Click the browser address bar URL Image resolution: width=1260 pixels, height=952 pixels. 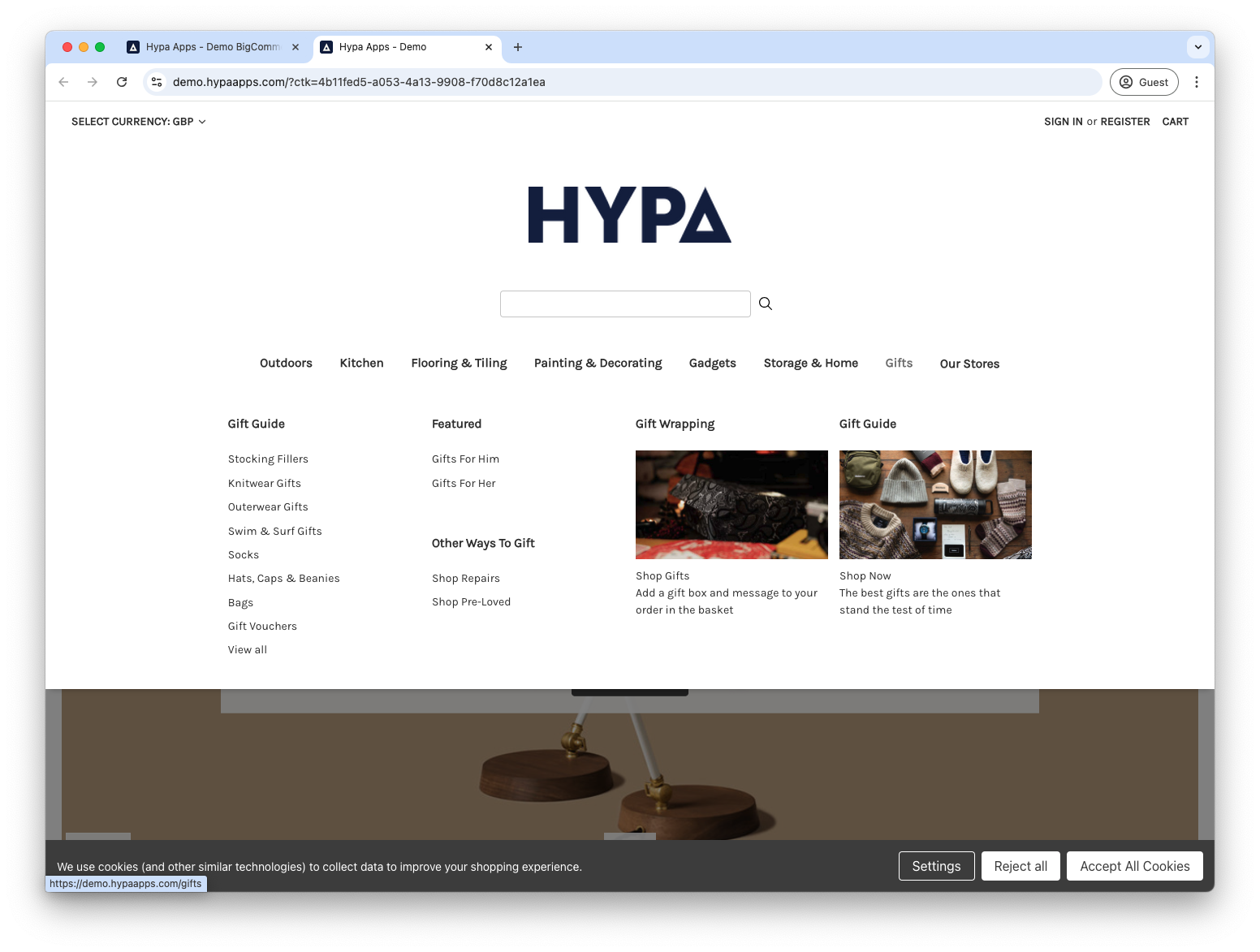click(x=359, y=82)
